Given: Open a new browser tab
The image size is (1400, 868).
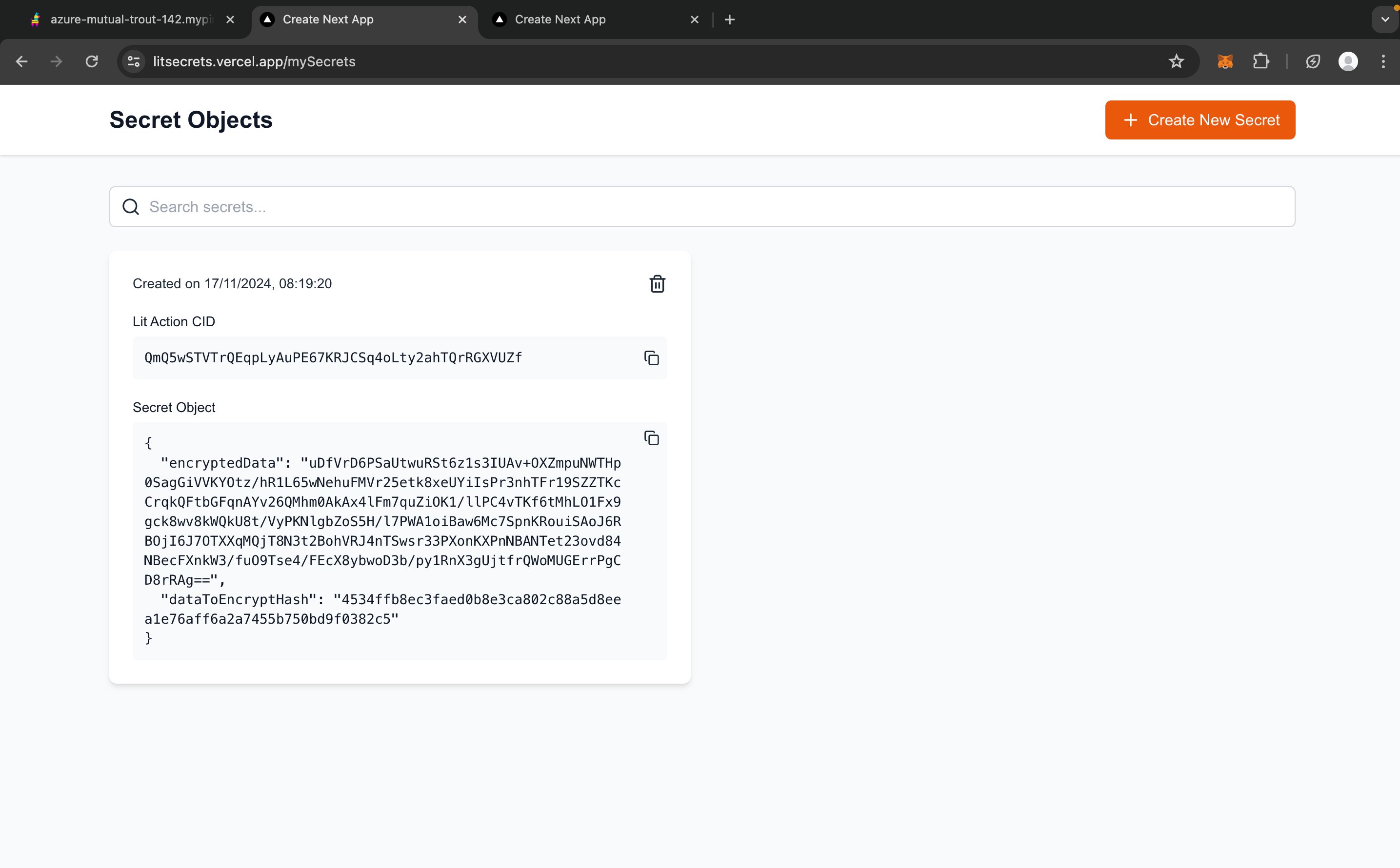Looking at the screenshot, I should pyautogui.click(x=729, y=20).
